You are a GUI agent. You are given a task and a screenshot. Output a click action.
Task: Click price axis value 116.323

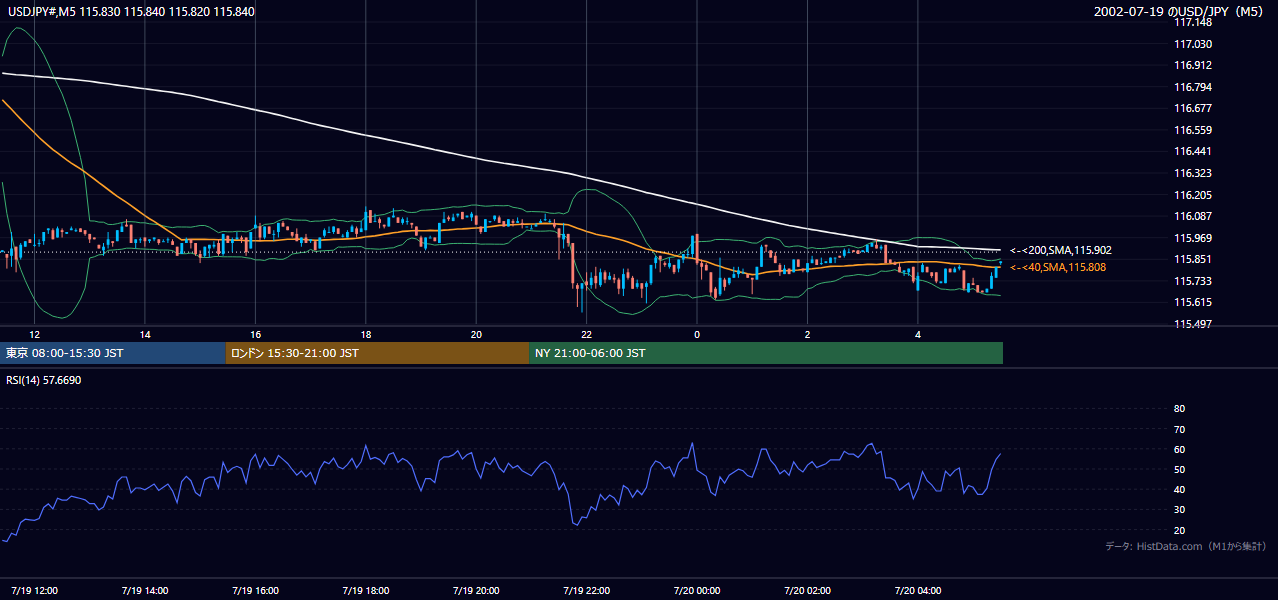pos(1192,173)
